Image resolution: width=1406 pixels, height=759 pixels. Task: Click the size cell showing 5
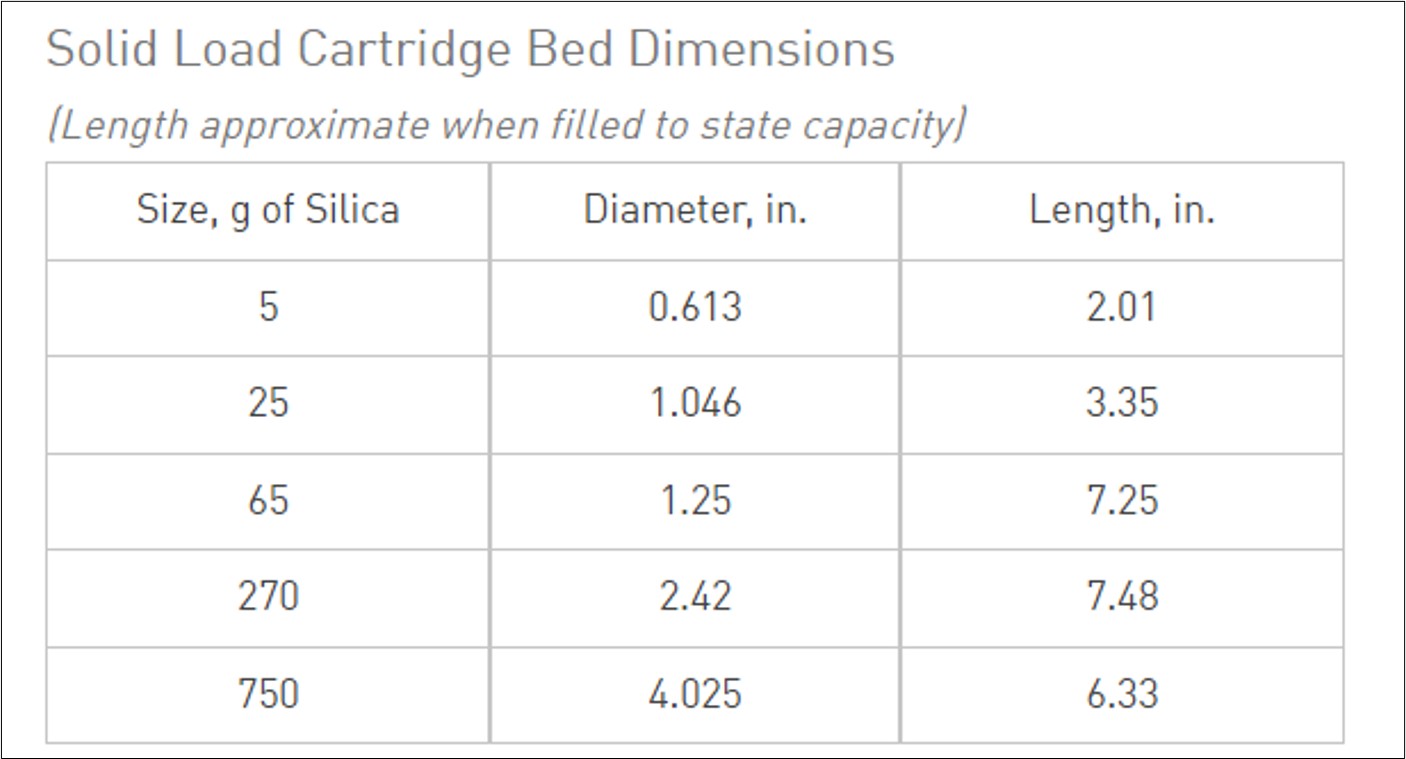pyautogui.click(x=268, y=306)
